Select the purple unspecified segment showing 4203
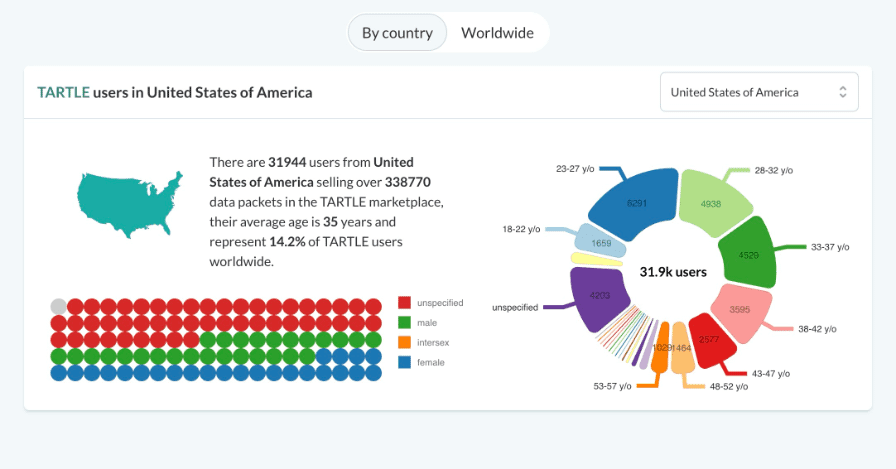The height and width of the screenshot is (469, 896). 599,296
